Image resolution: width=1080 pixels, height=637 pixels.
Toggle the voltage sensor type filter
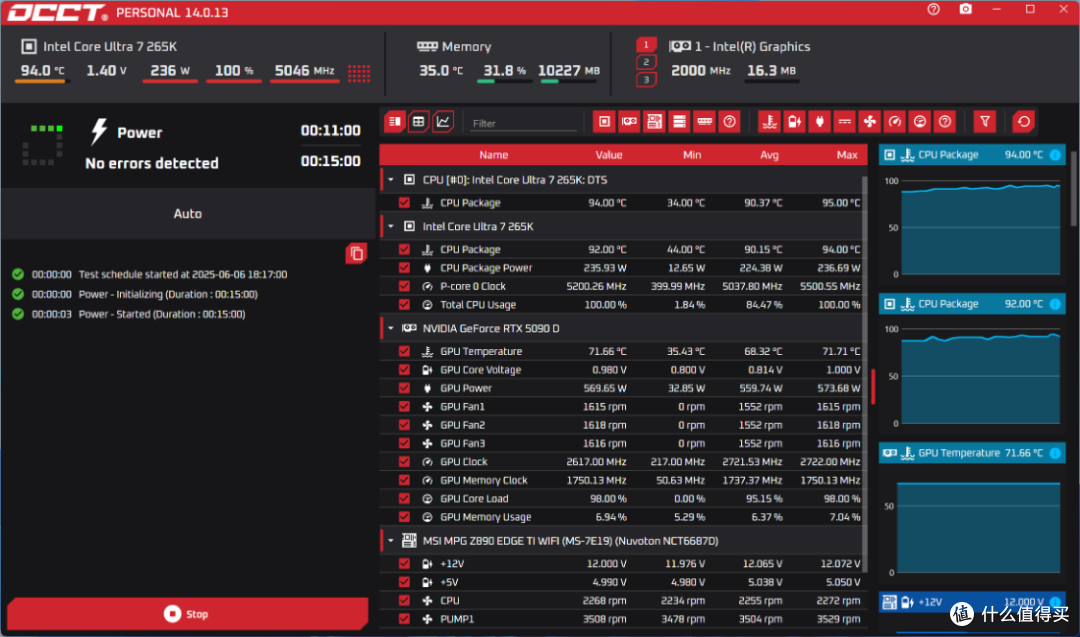coord(794,122)
